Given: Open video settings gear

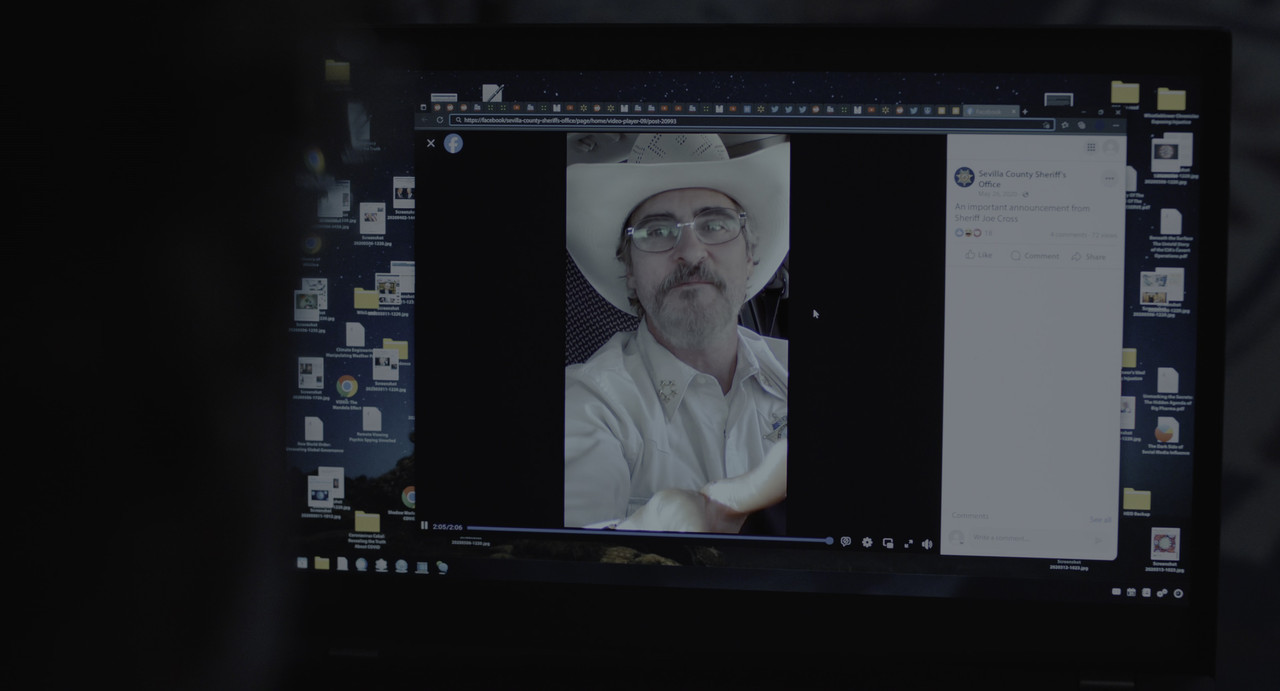Looking at the screenshot, I should [x=867, y=542].
